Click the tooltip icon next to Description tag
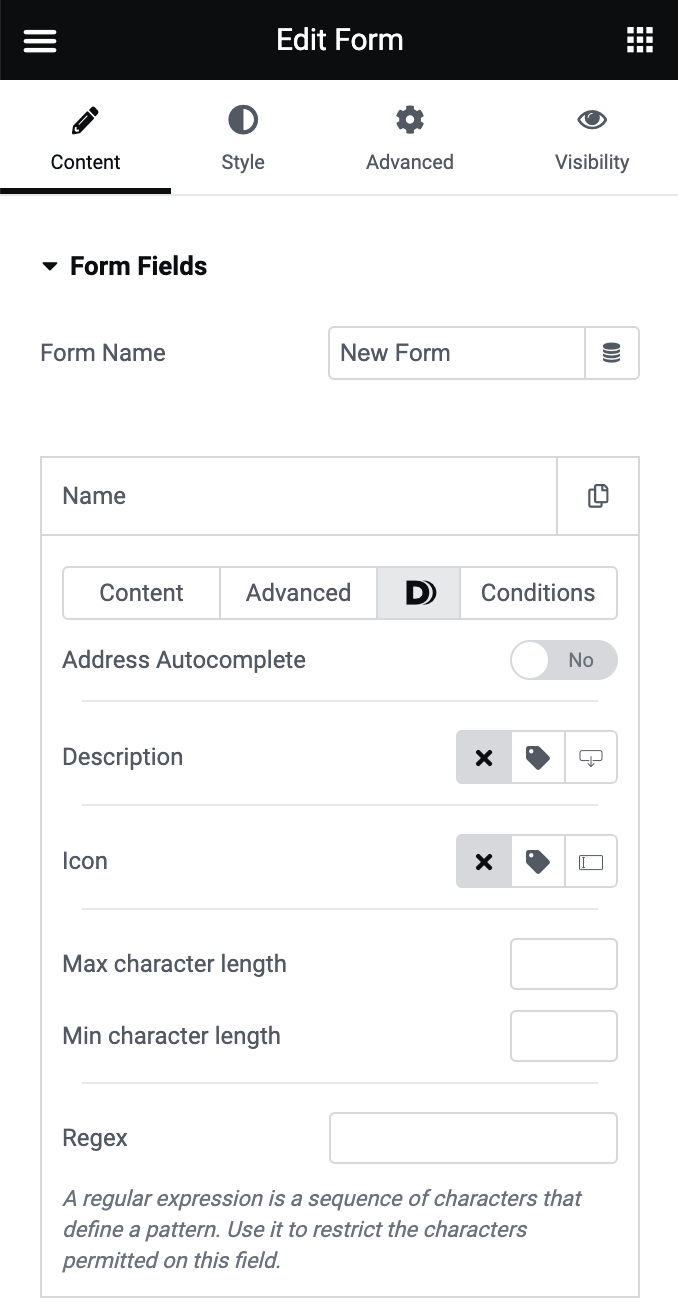The width and height of the screenshot is (678, 1308). [591, 757]
